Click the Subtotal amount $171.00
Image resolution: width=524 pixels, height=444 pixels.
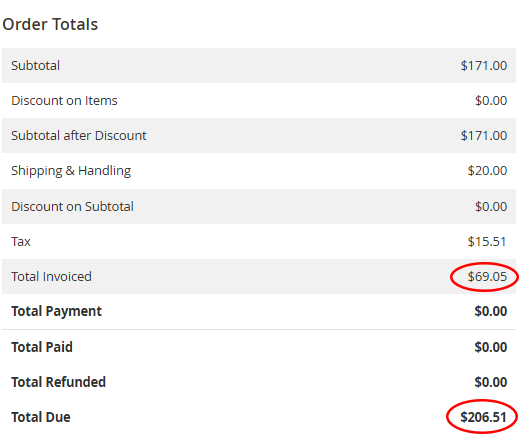pyautogui.click(x=484, y=65)
